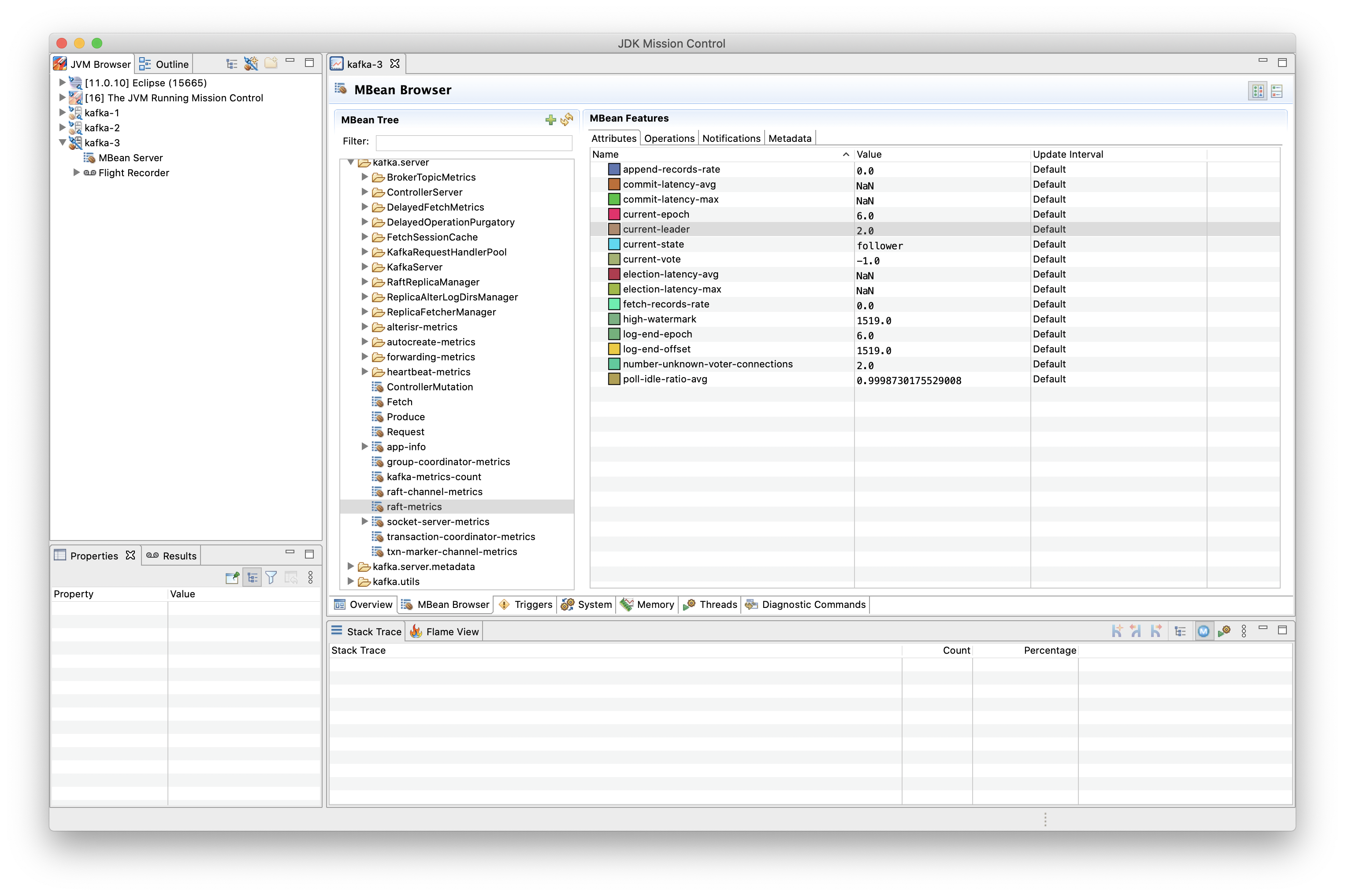Click the third frame-group icon in Stack Trace toolbar
1345x896 pixels.
tap(1156, 631)
